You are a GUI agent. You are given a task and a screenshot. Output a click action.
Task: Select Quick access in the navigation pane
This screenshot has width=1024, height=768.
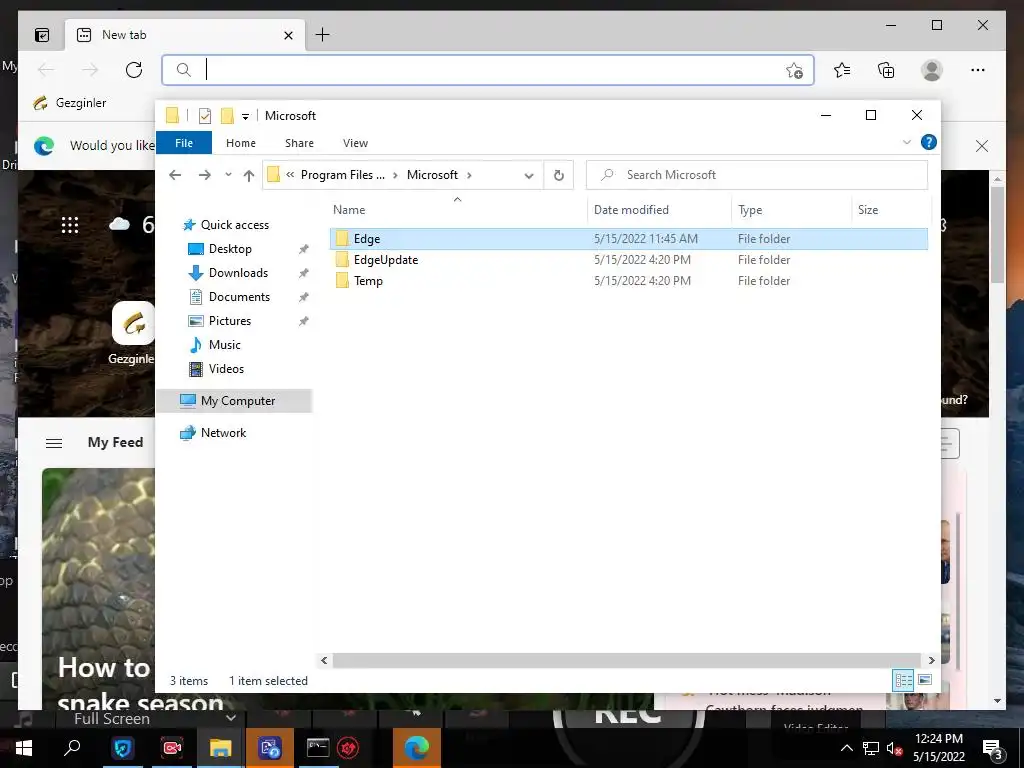click(234, 225)
